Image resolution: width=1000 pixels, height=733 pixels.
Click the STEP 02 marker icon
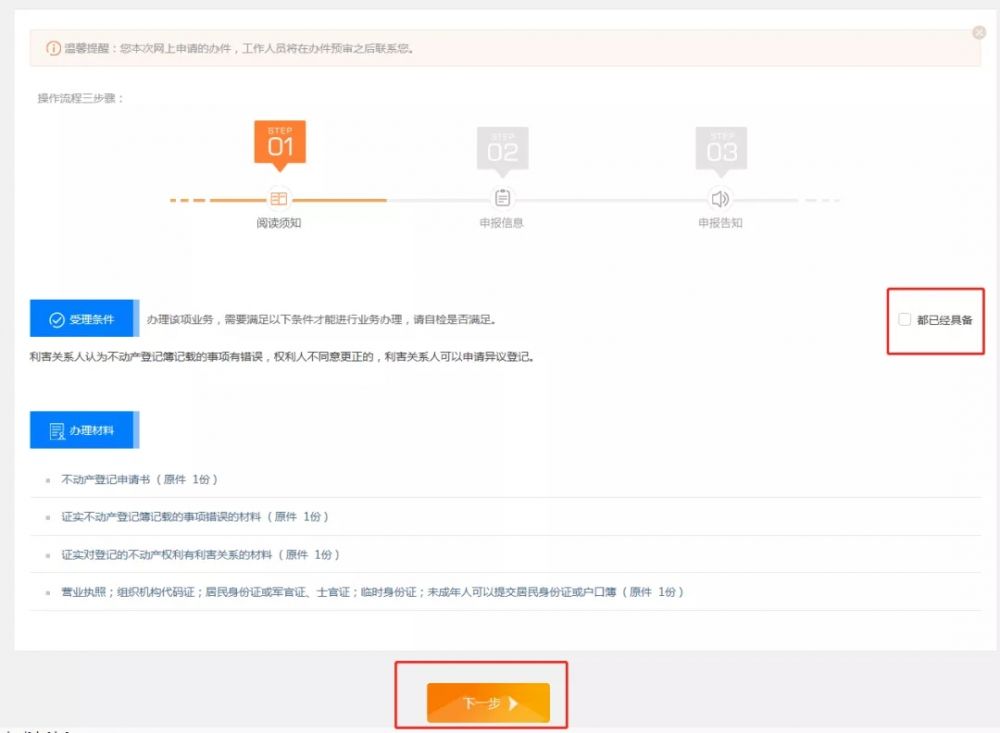click(x=503, y=148)
